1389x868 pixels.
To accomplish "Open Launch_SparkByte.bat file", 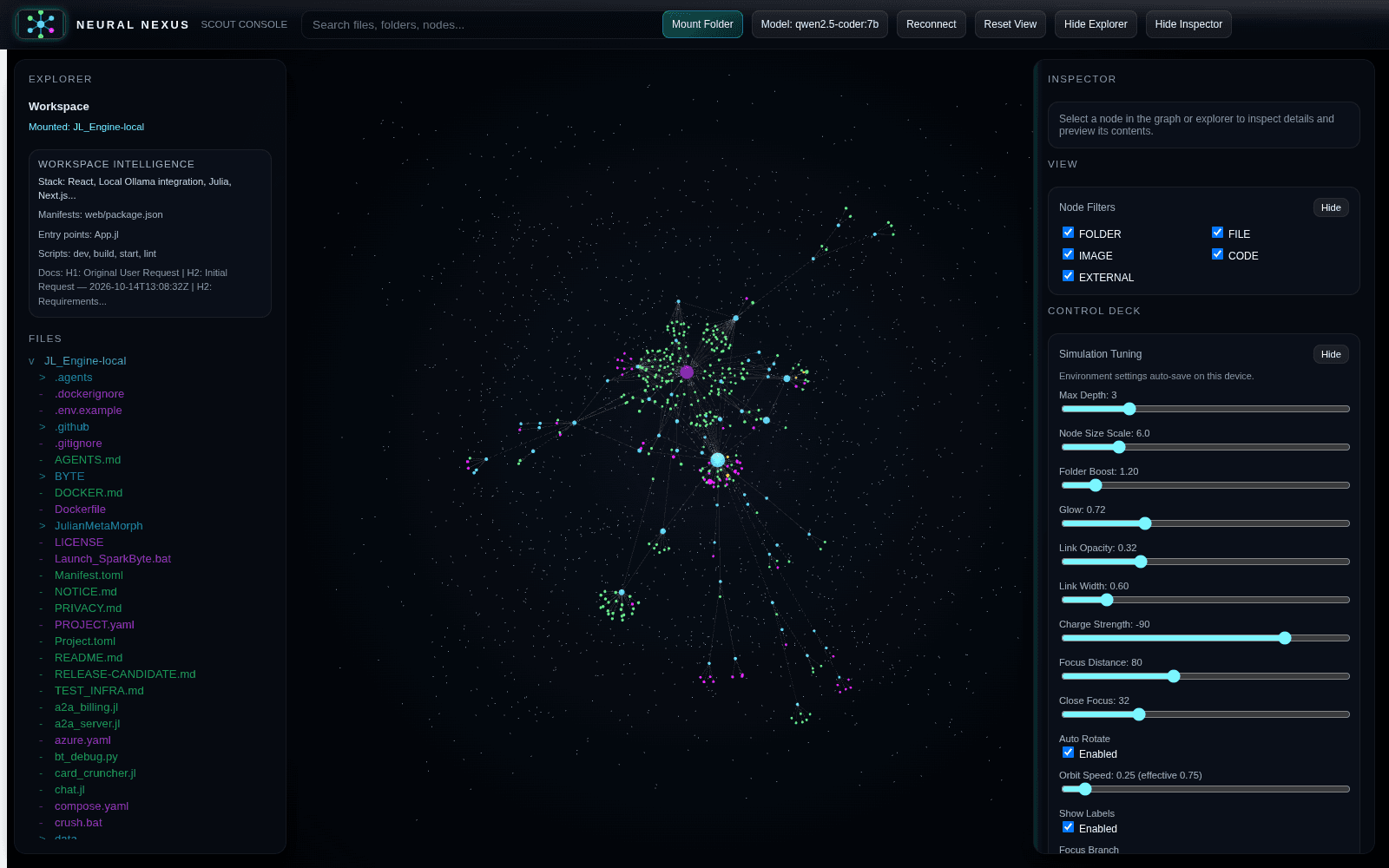I will point(113,559).
